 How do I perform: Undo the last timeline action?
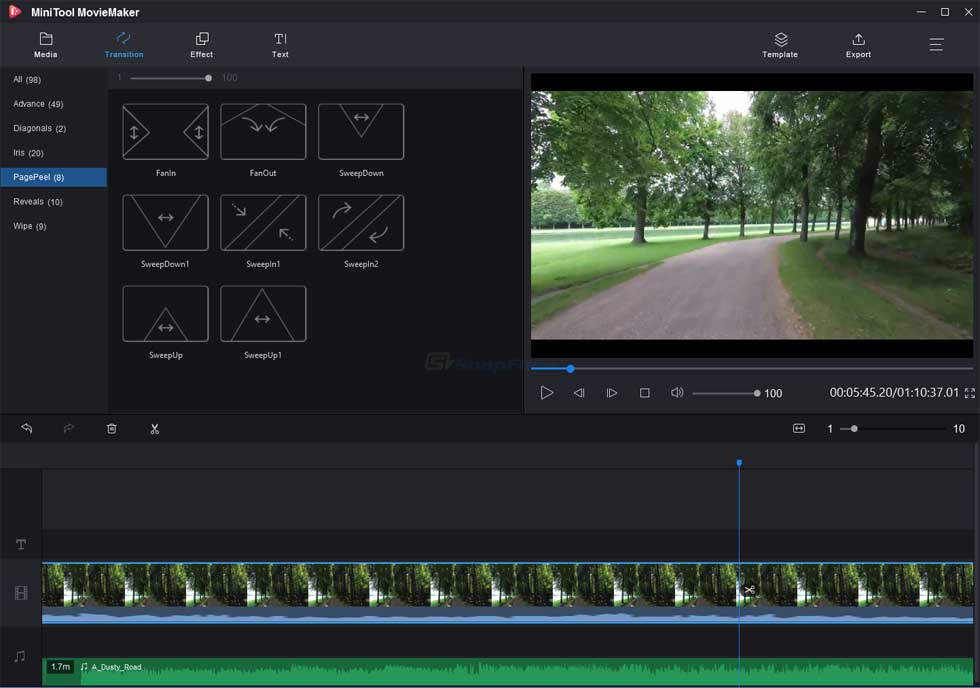point(27,428)
